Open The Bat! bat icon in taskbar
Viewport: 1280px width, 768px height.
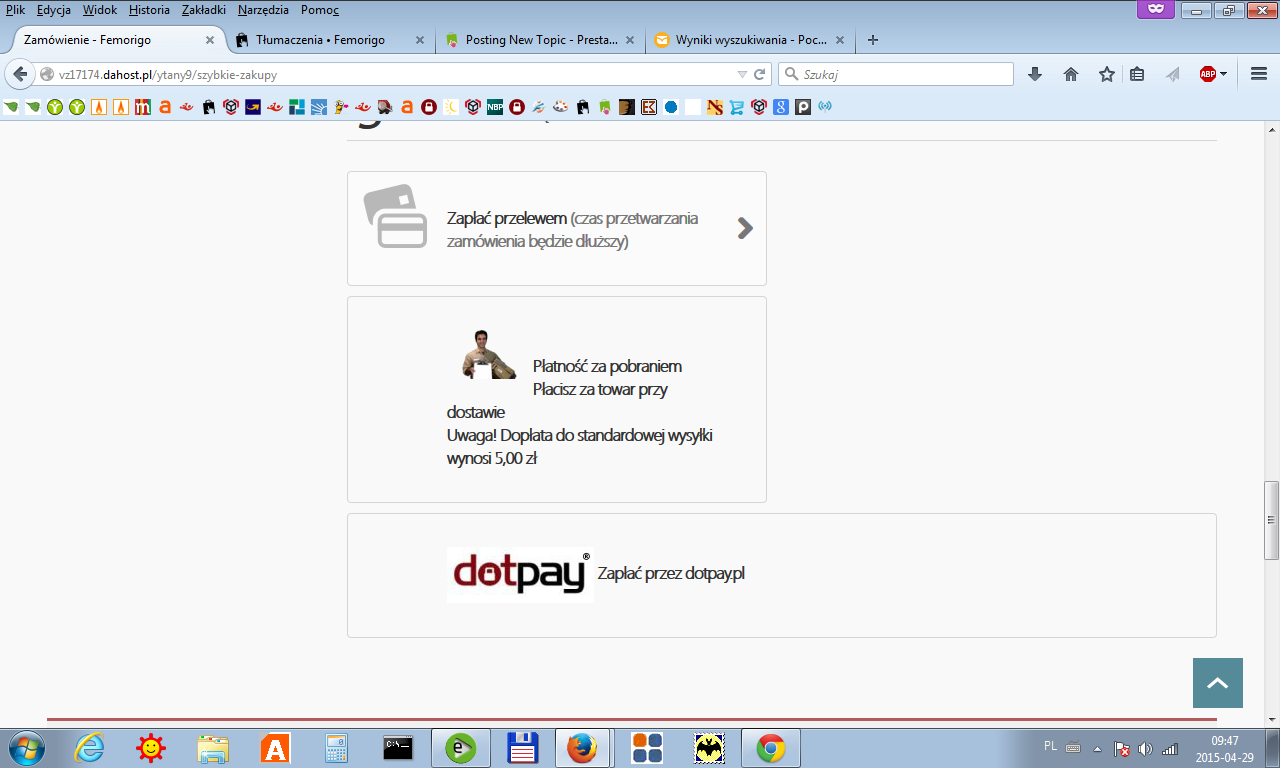coord(709,747)
